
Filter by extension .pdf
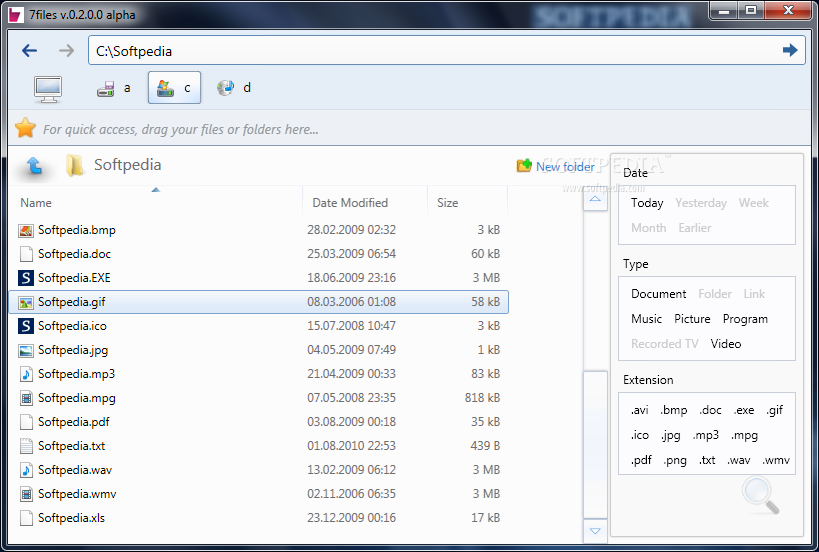pos(641,461)
